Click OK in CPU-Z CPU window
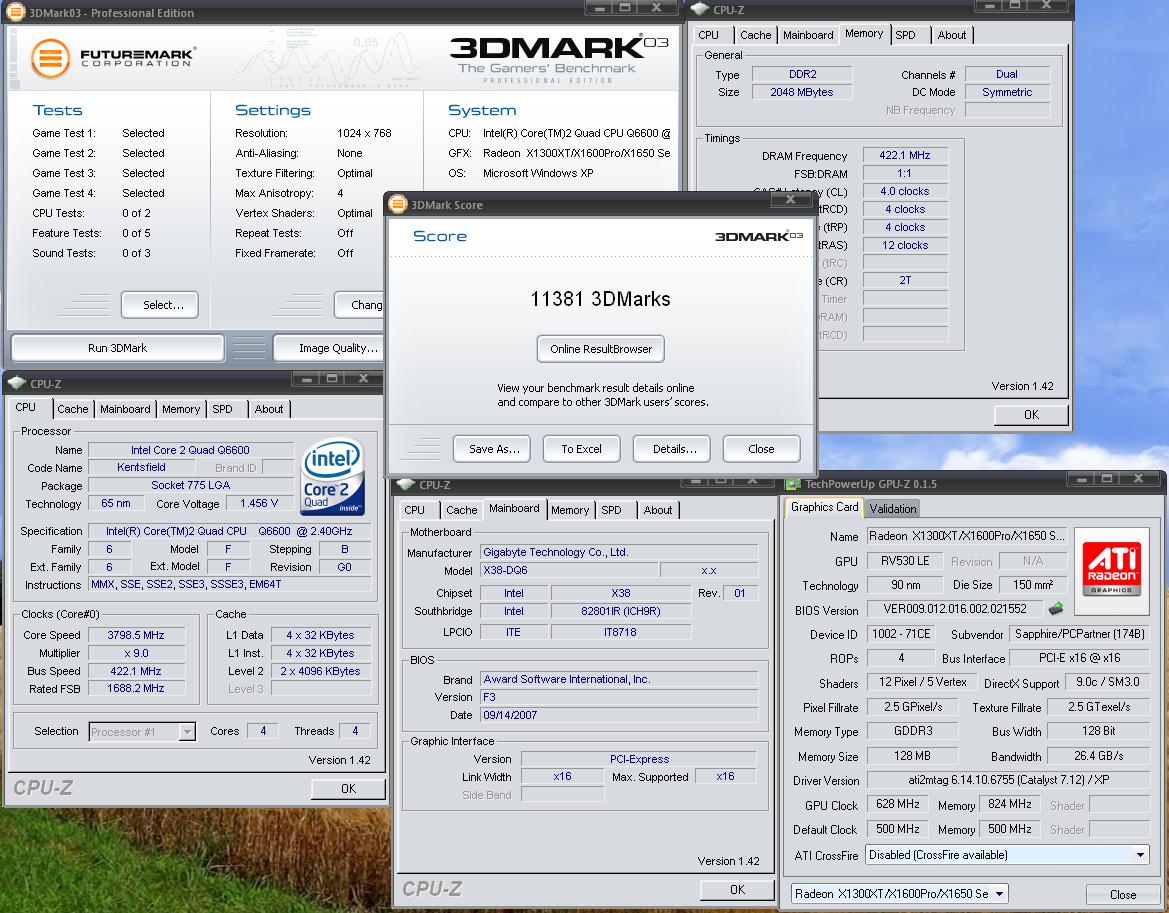Viewport: 1169px width, 913px height. pos(348,789)
